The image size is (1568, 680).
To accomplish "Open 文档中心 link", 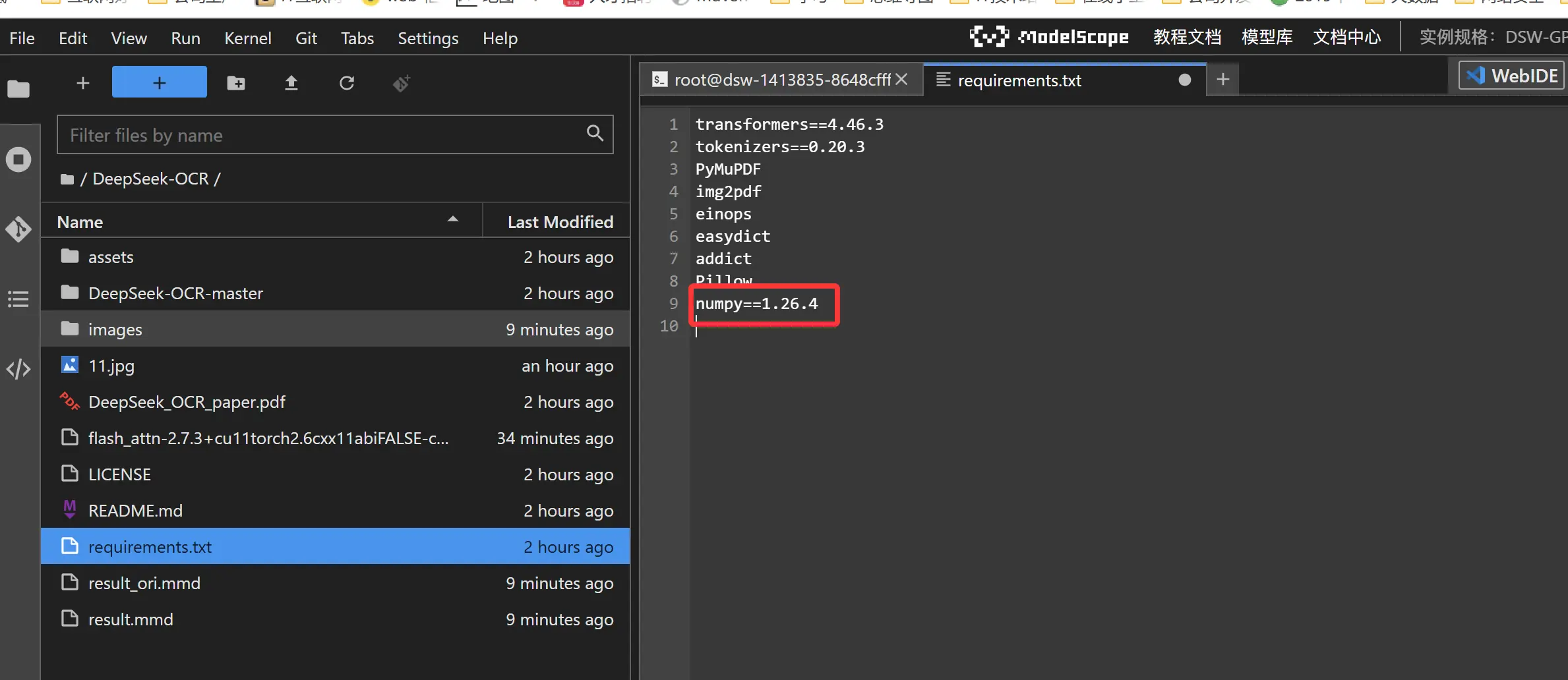I will pyautogui.click(x=1346, y=37).
